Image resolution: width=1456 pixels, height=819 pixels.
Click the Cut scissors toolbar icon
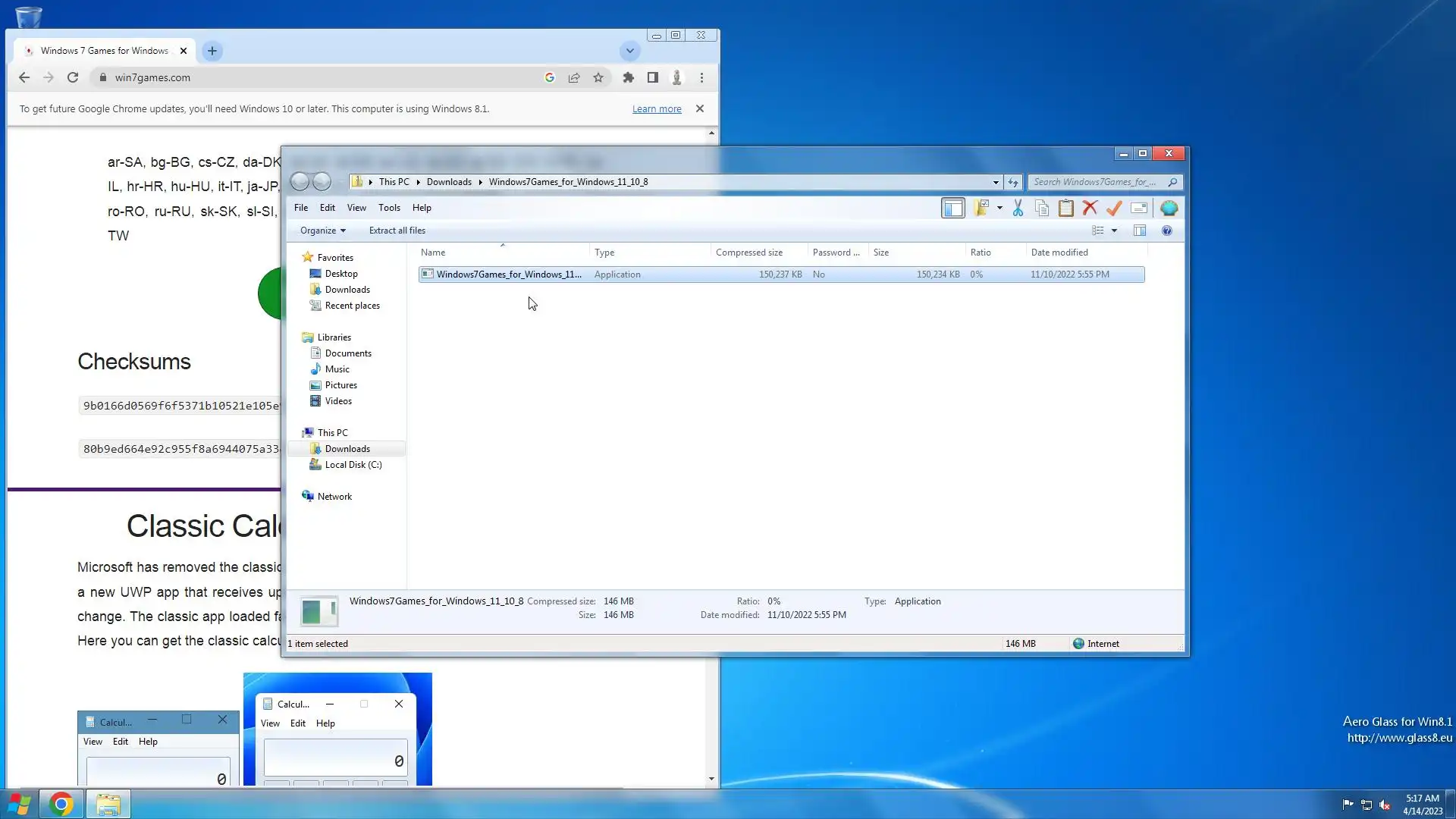click(x=1018, y=208)
